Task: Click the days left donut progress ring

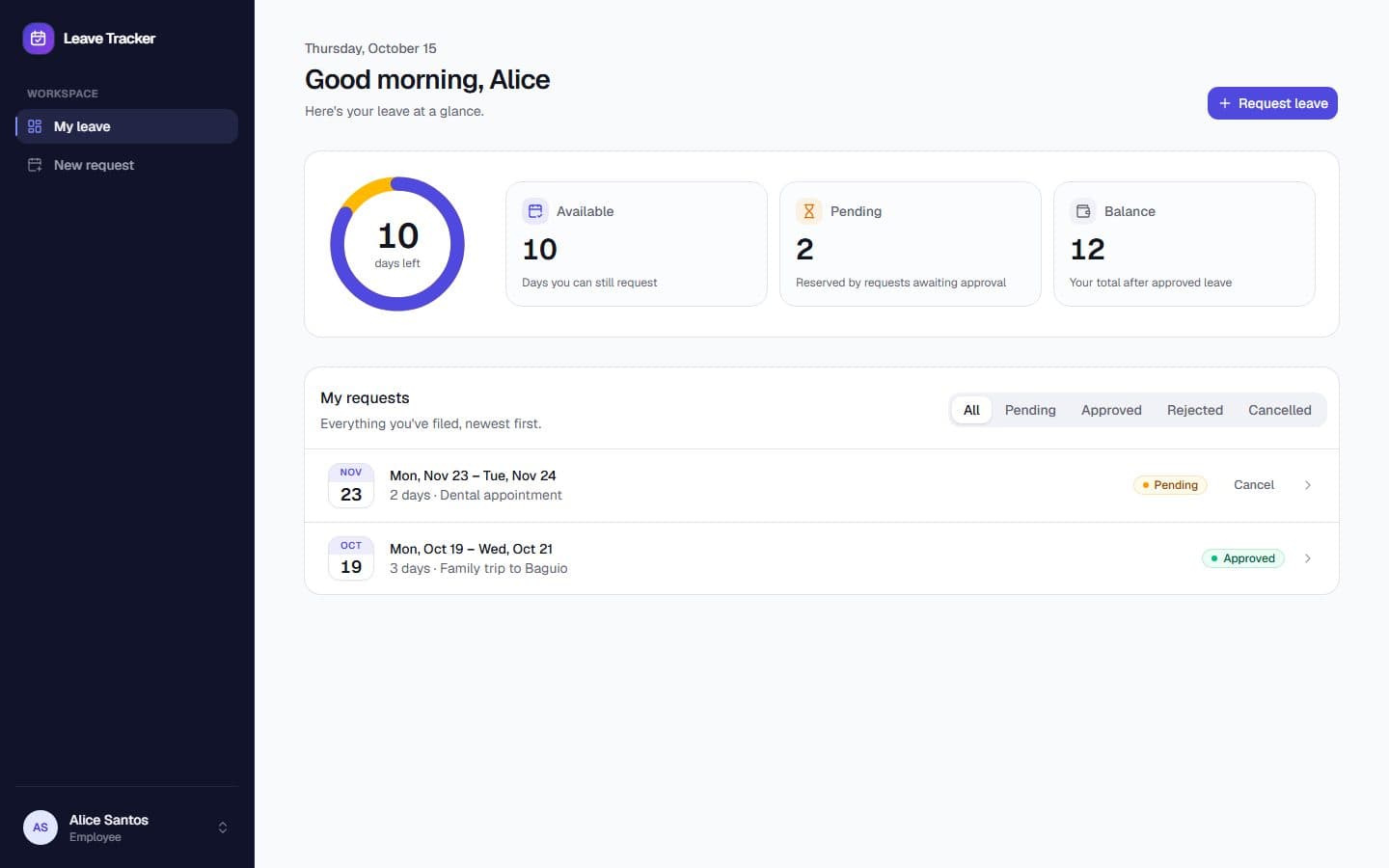Action: 397,244
